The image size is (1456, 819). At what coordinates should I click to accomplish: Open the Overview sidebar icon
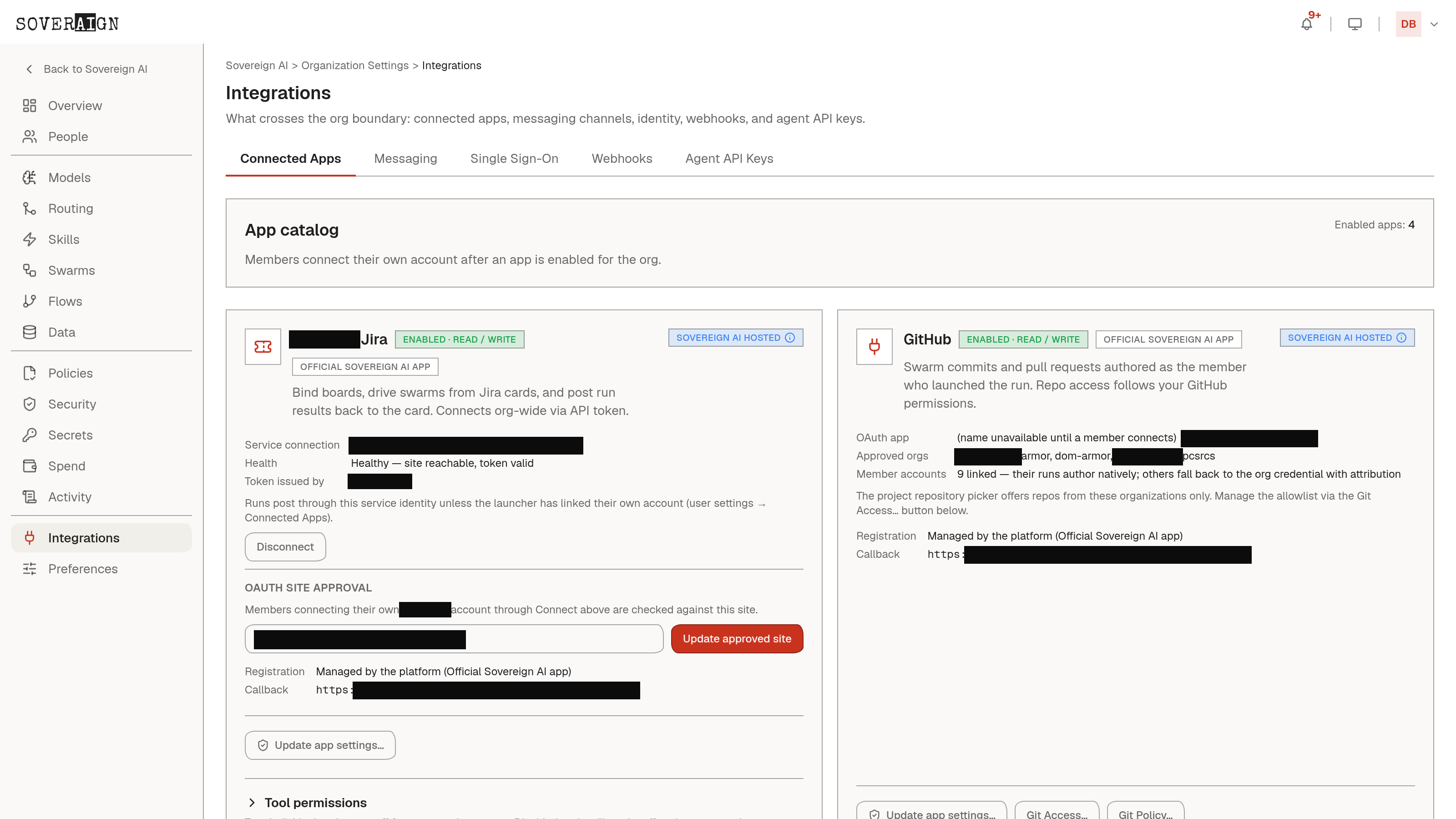(x=30, y=106)
